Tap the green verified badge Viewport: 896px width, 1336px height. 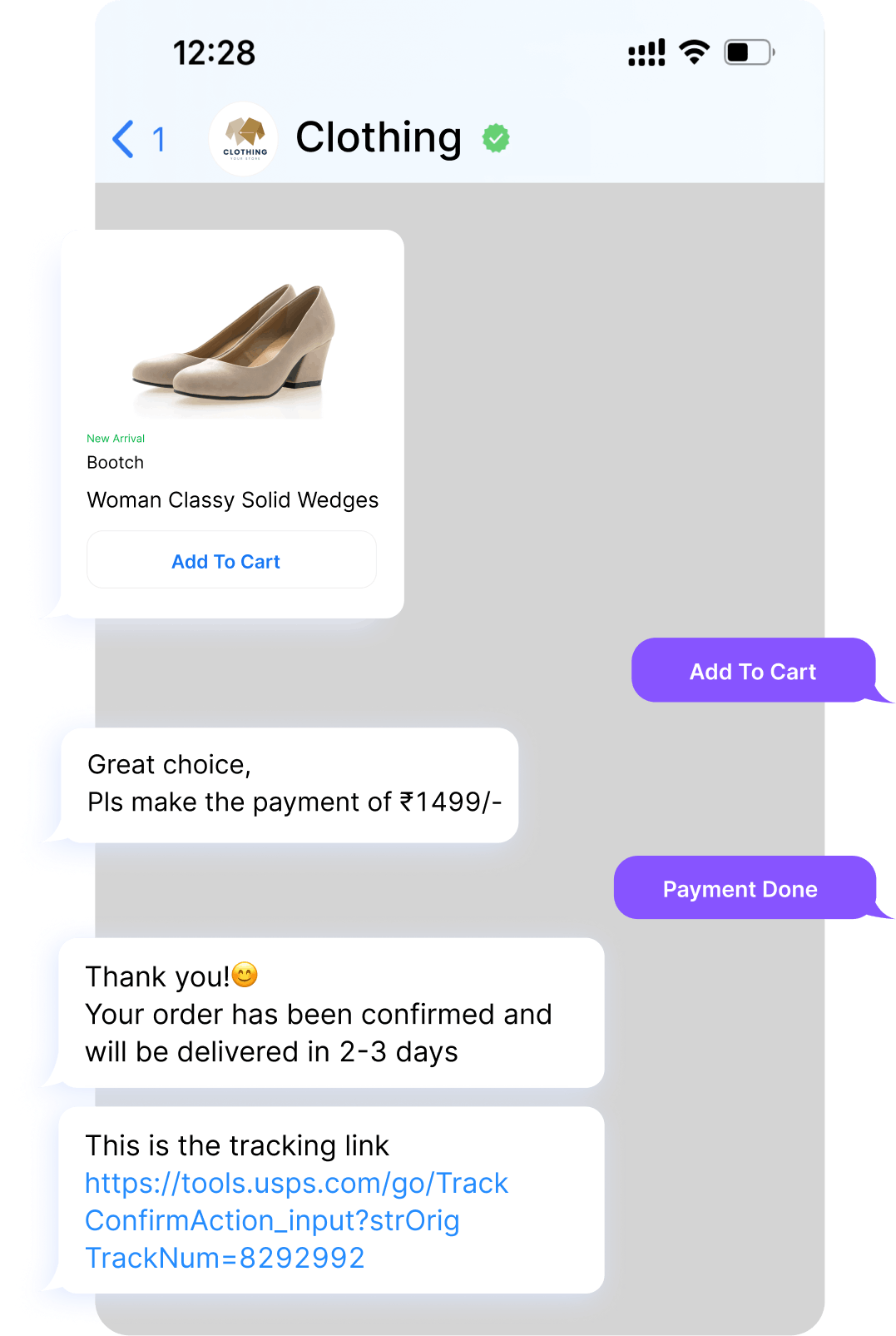pyautogui.click(x=497, y=138)
